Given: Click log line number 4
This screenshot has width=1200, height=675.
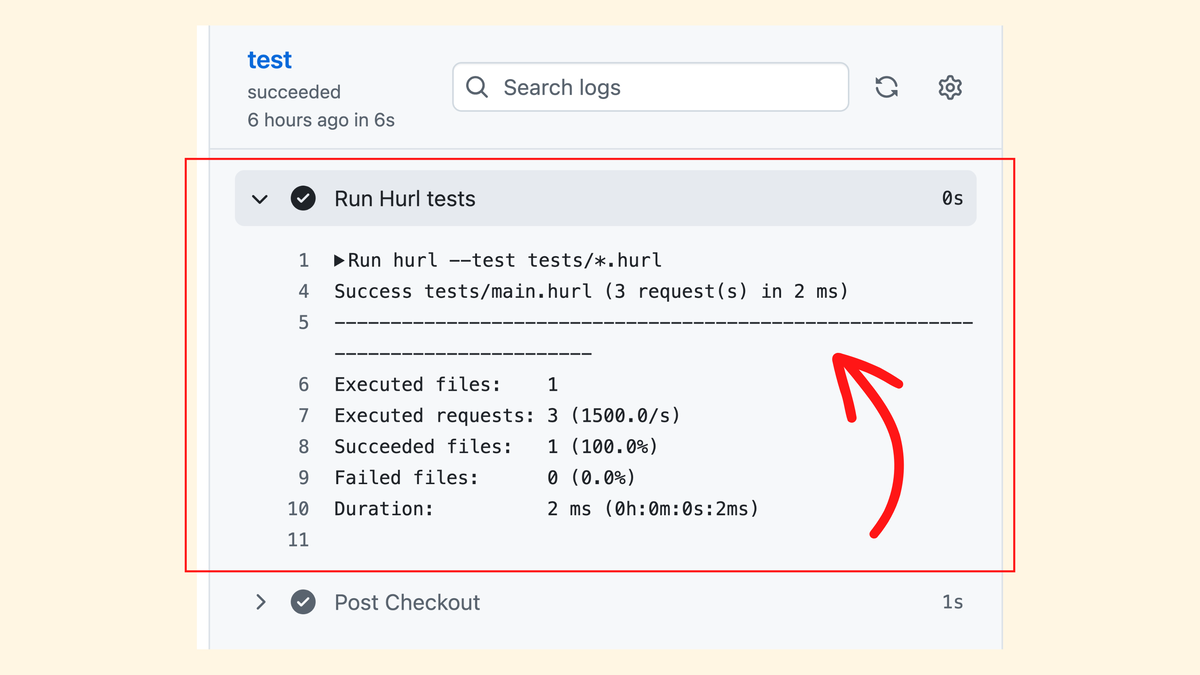Looking at the screenshot, I should (x=304, y=292).
